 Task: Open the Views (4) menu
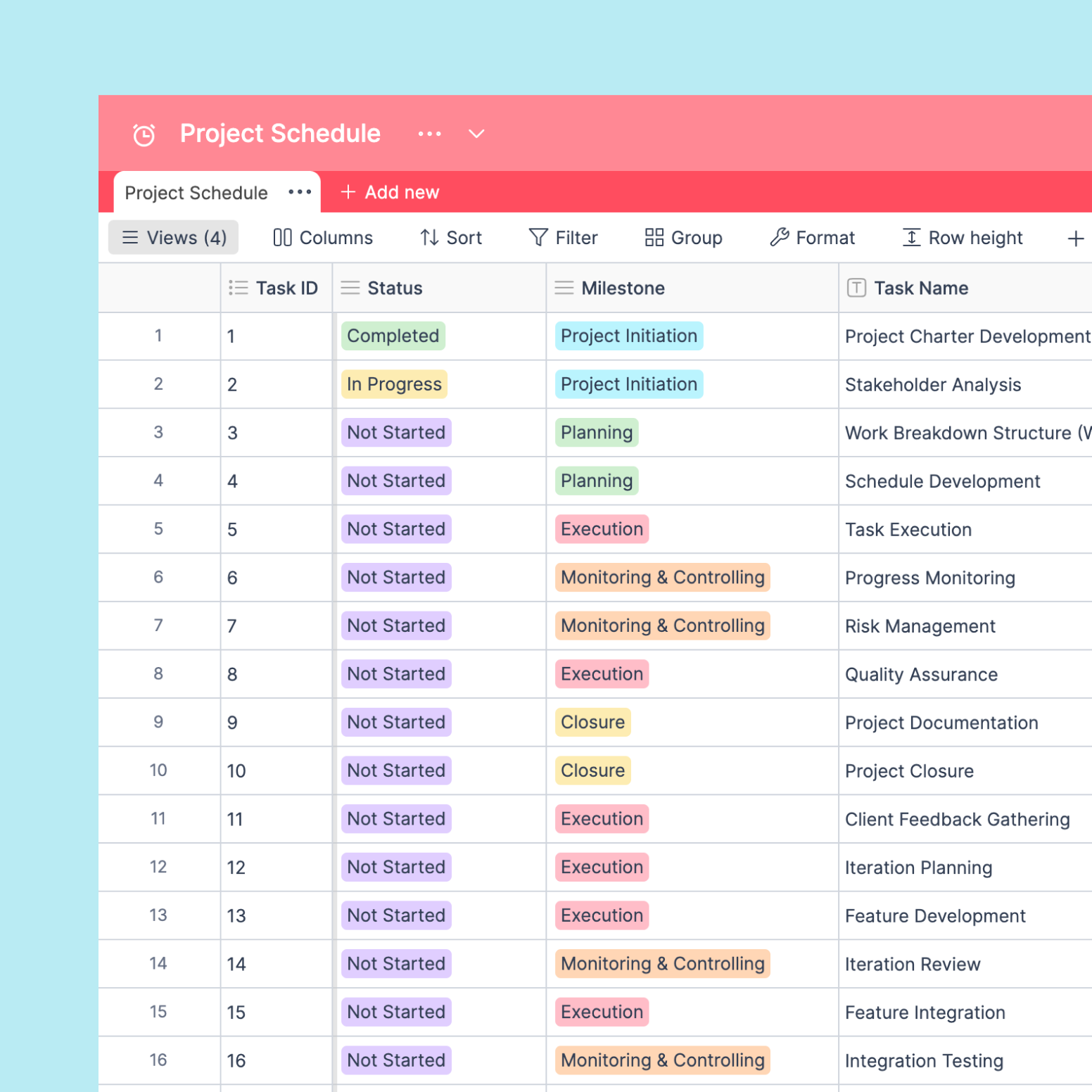click(173, 237)
